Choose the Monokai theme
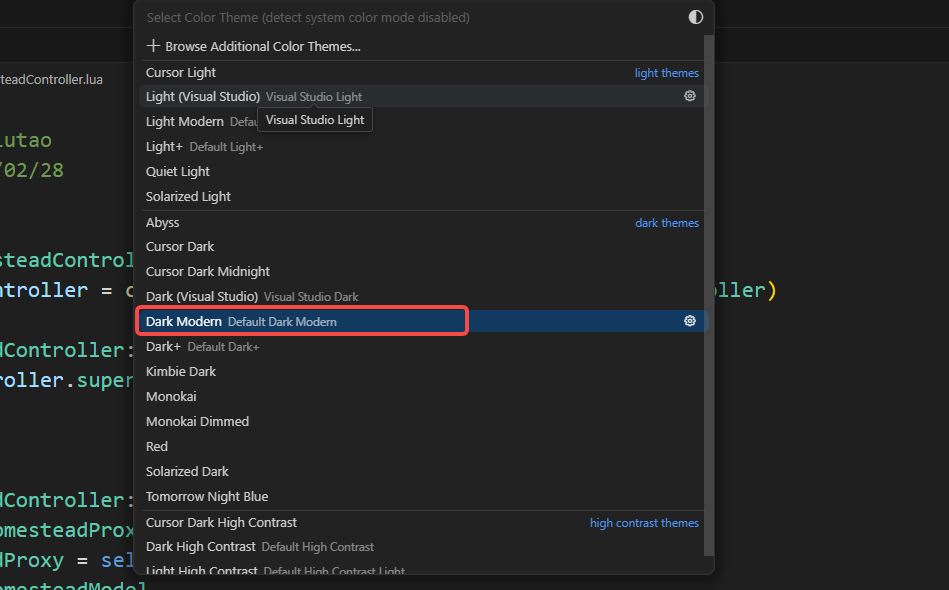This screenshot has height=590, width=949. 422,396
